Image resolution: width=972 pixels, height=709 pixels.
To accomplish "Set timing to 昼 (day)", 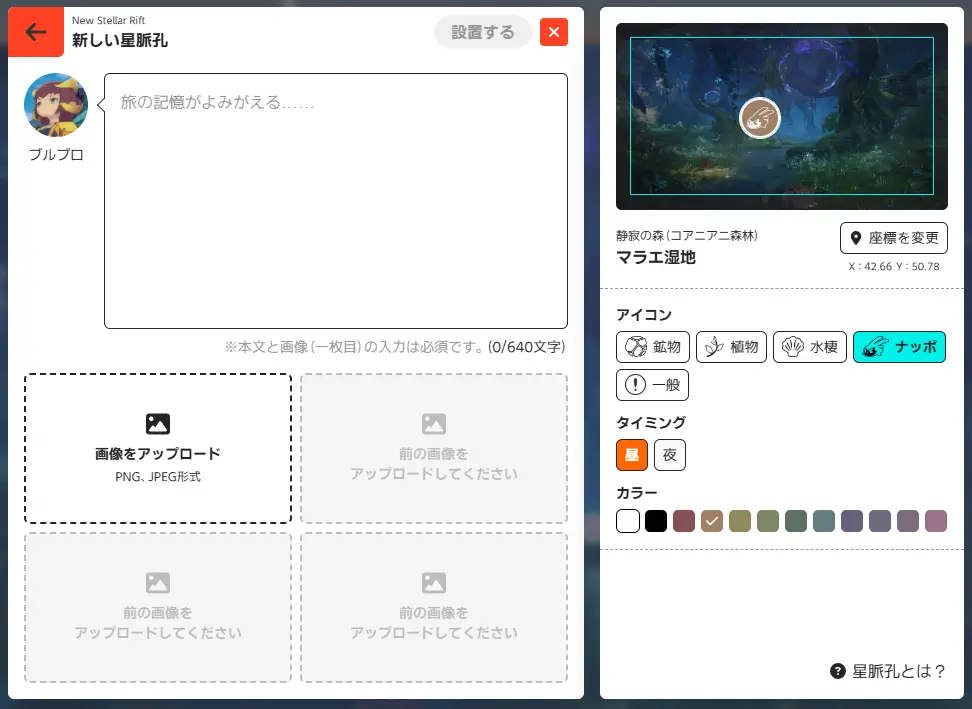I will [632, 455].
